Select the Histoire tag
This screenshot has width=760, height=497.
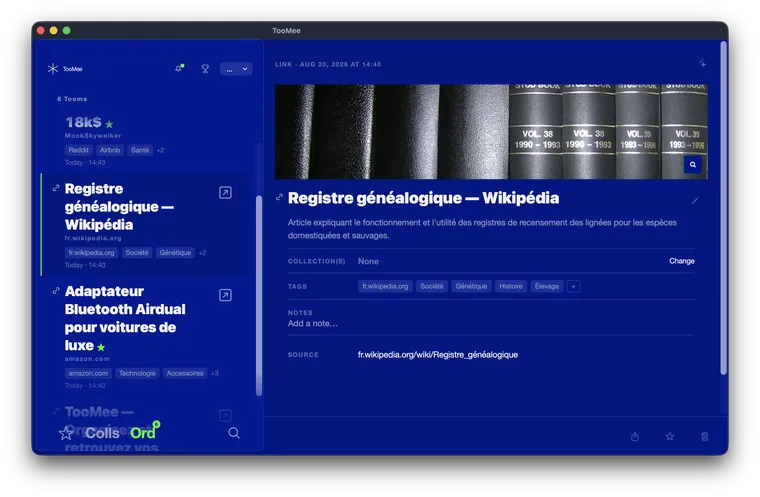point(511,287)
